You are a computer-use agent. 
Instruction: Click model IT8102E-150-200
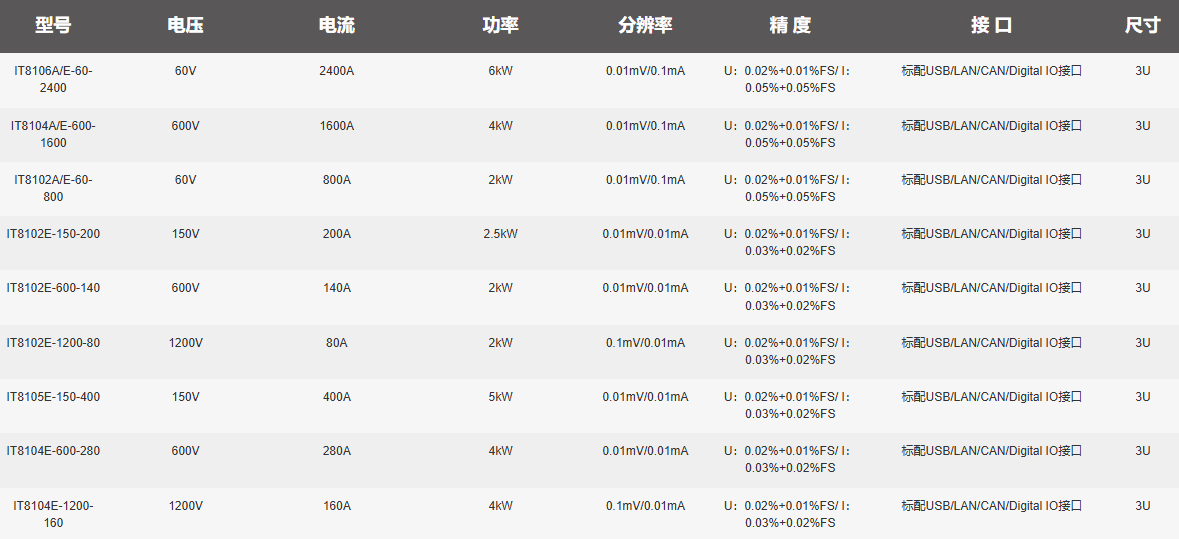click(x=53, y=234)
